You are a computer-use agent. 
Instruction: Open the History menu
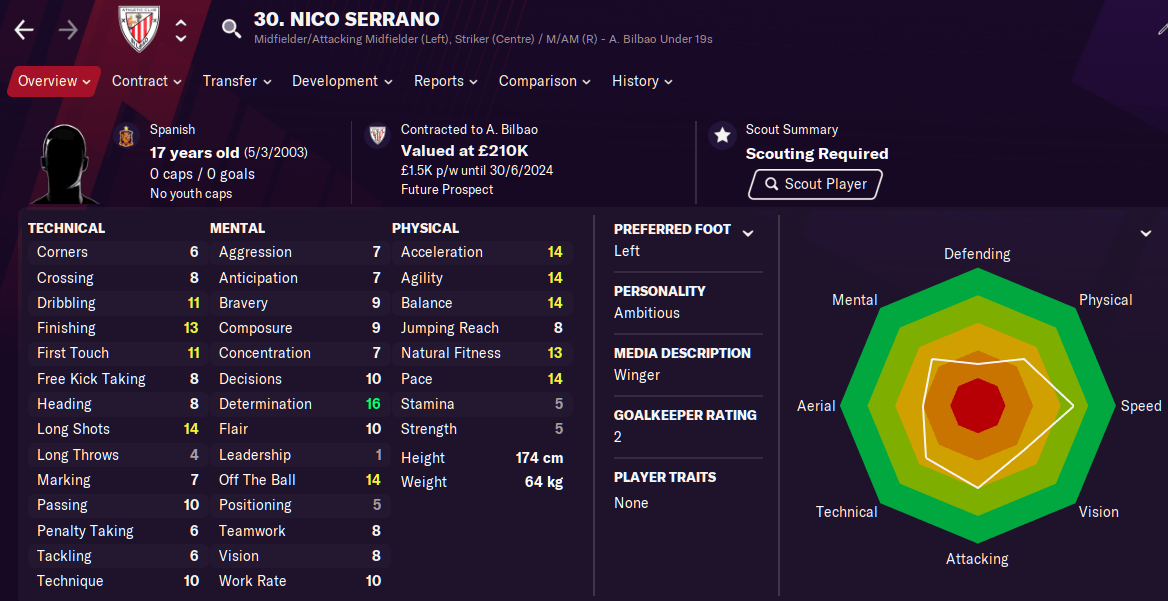[x=642, y=81]
